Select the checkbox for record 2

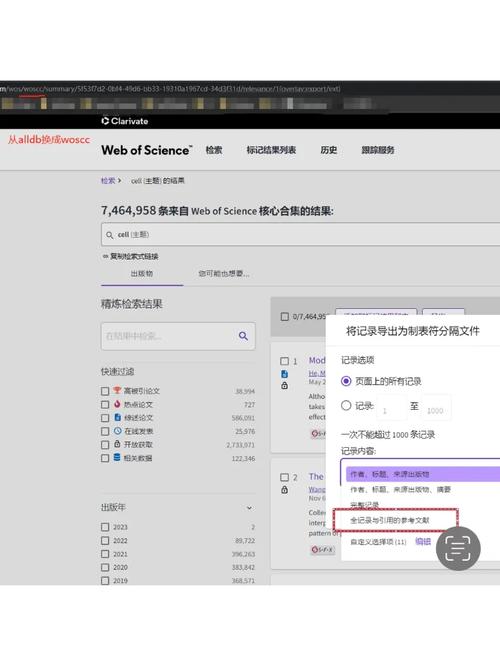[x=284, y=477]
